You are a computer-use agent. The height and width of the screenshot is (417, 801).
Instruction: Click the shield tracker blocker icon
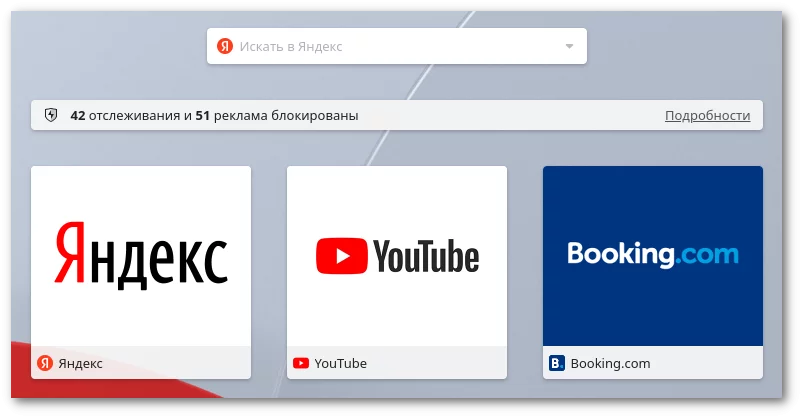point(51,115)
